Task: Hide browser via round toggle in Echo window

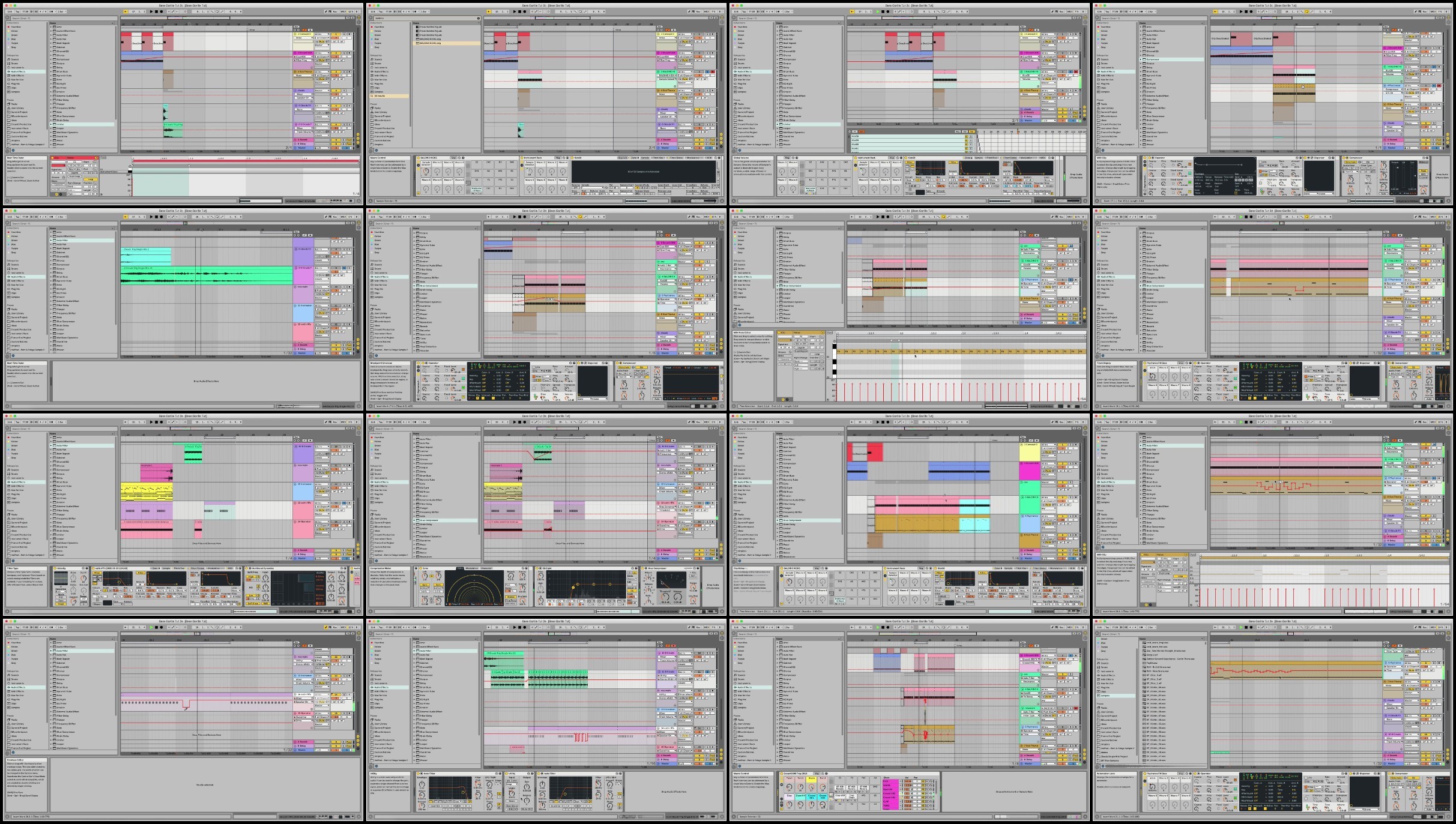Action: (370, 428)
